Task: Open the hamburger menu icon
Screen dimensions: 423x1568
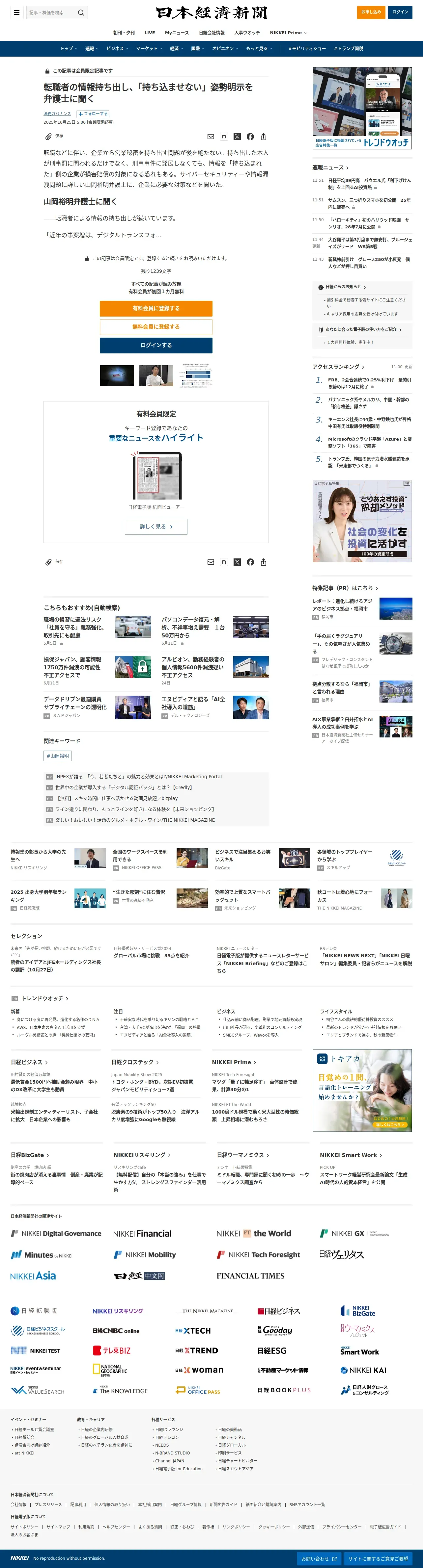Action: [x=16, y=12]
